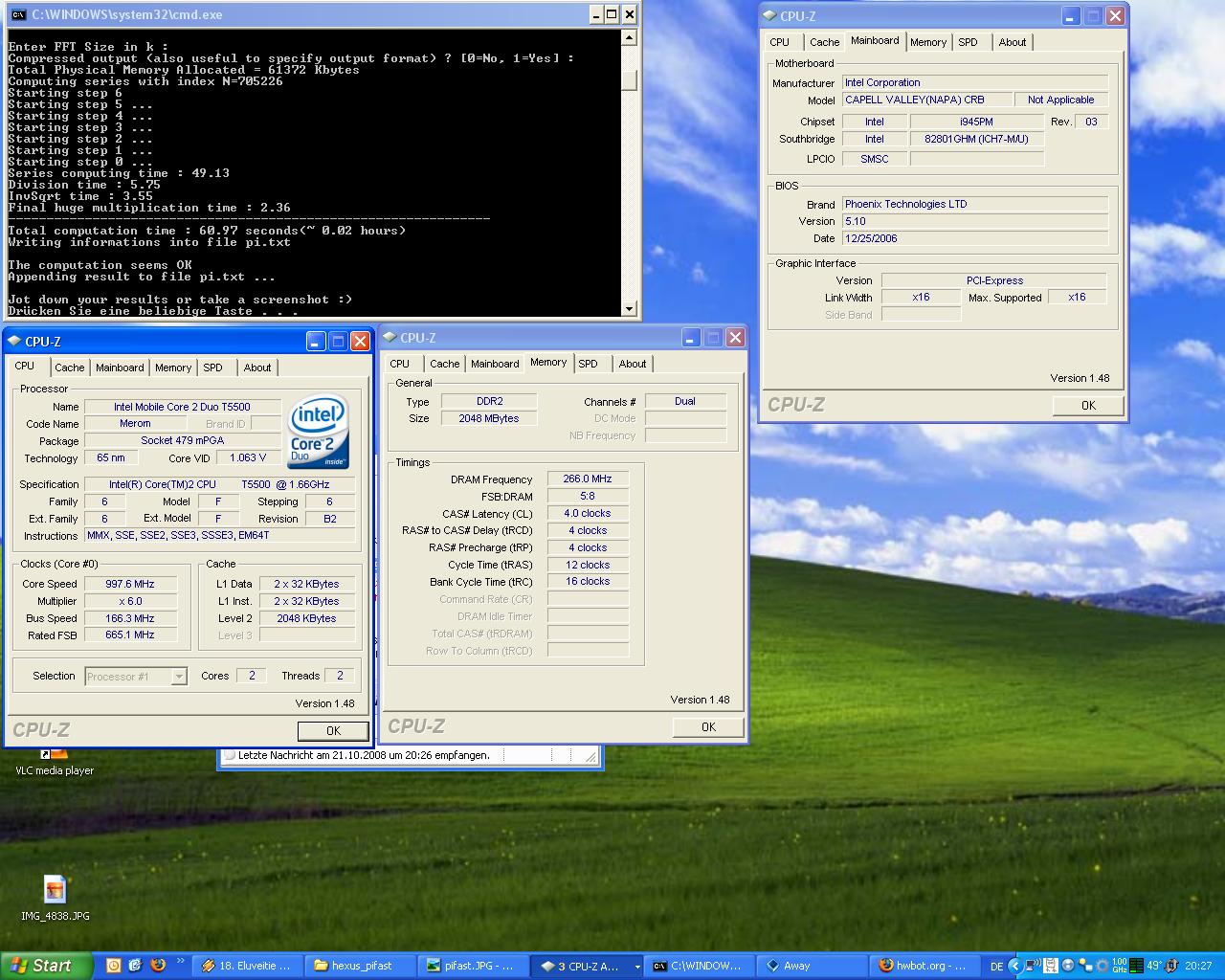Switch to CPU tab in Memory window

(400, 364)
